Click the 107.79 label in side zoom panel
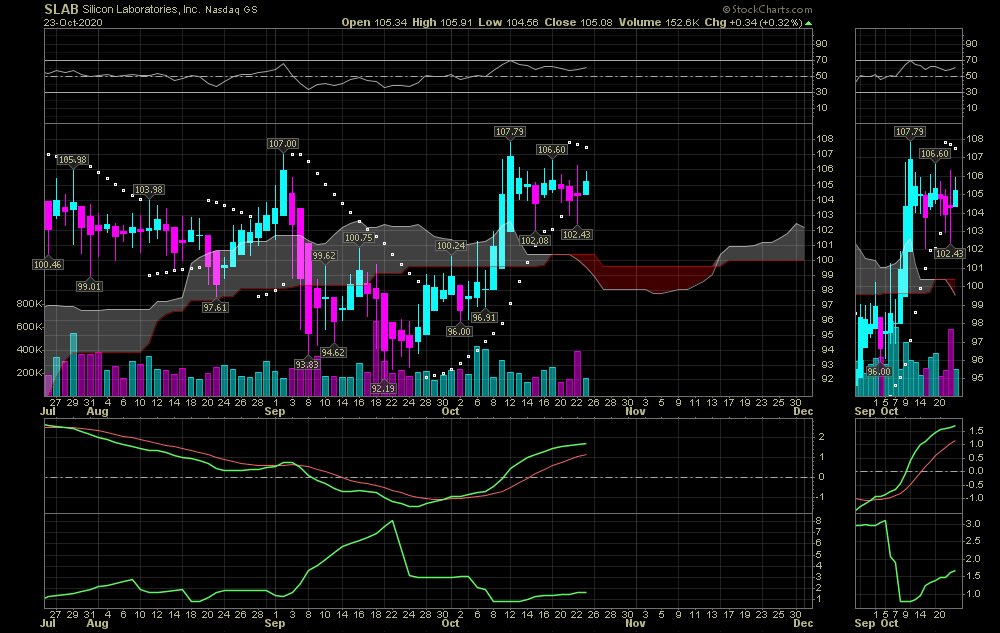The height and width of the screenshot is (633, 1000). pyautogui.click(x=909, y=131)
